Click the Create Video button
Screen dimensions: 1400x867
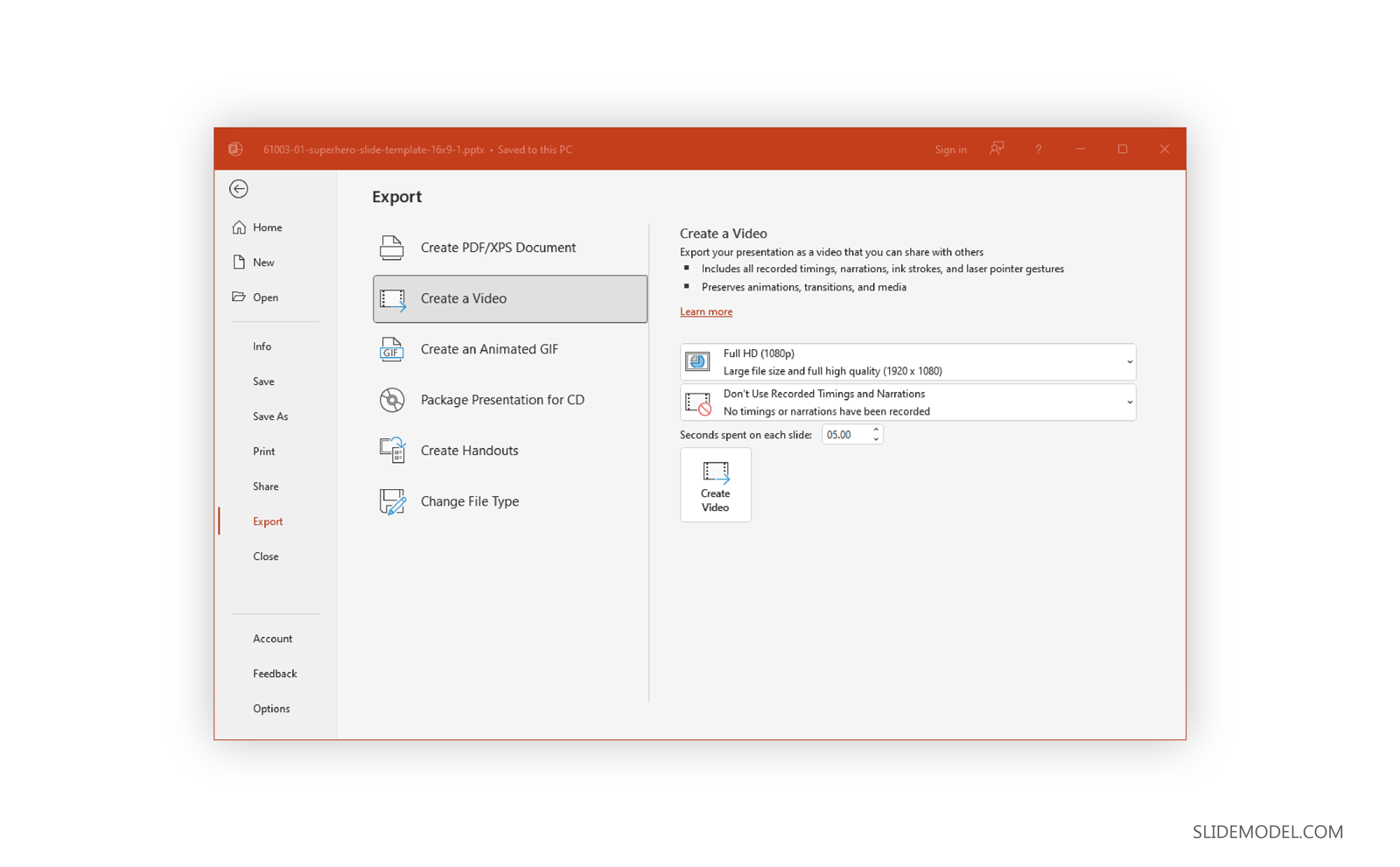pyautogui.click(x=716, y=486)
